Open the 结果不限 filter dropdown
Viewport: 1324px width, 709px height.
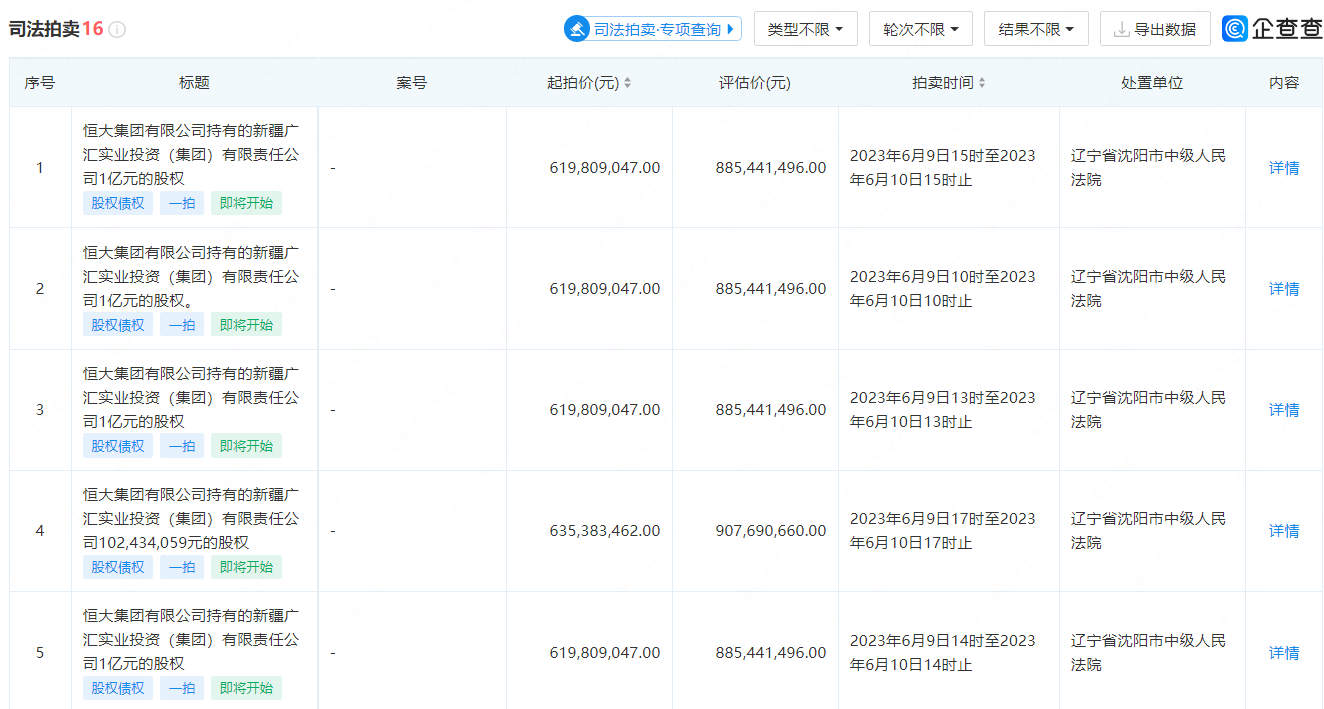[1035, 29]
